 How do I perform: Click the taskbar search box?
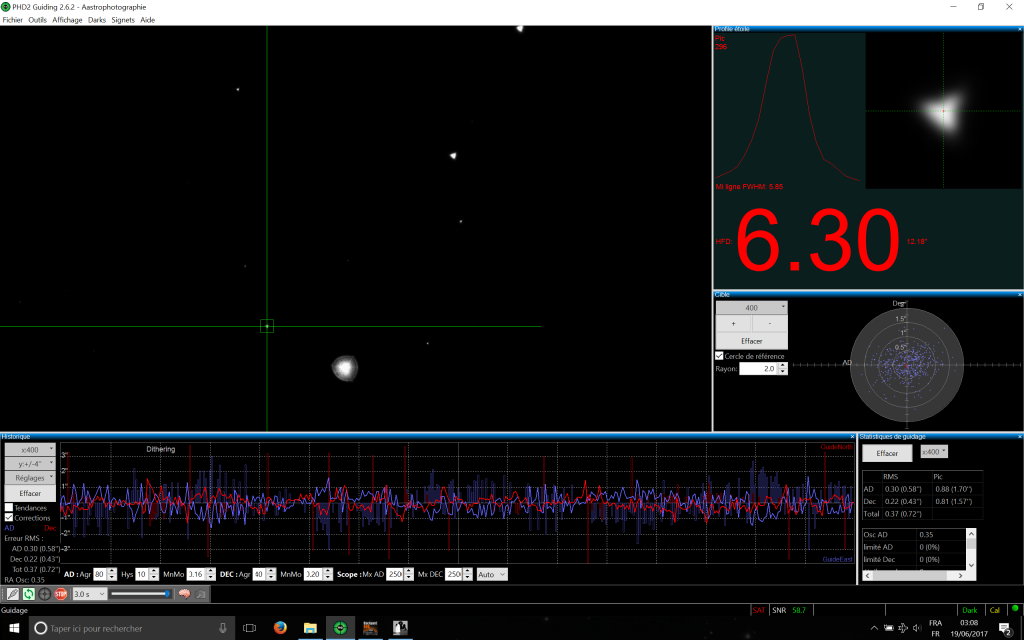click(x=131, y=628)
